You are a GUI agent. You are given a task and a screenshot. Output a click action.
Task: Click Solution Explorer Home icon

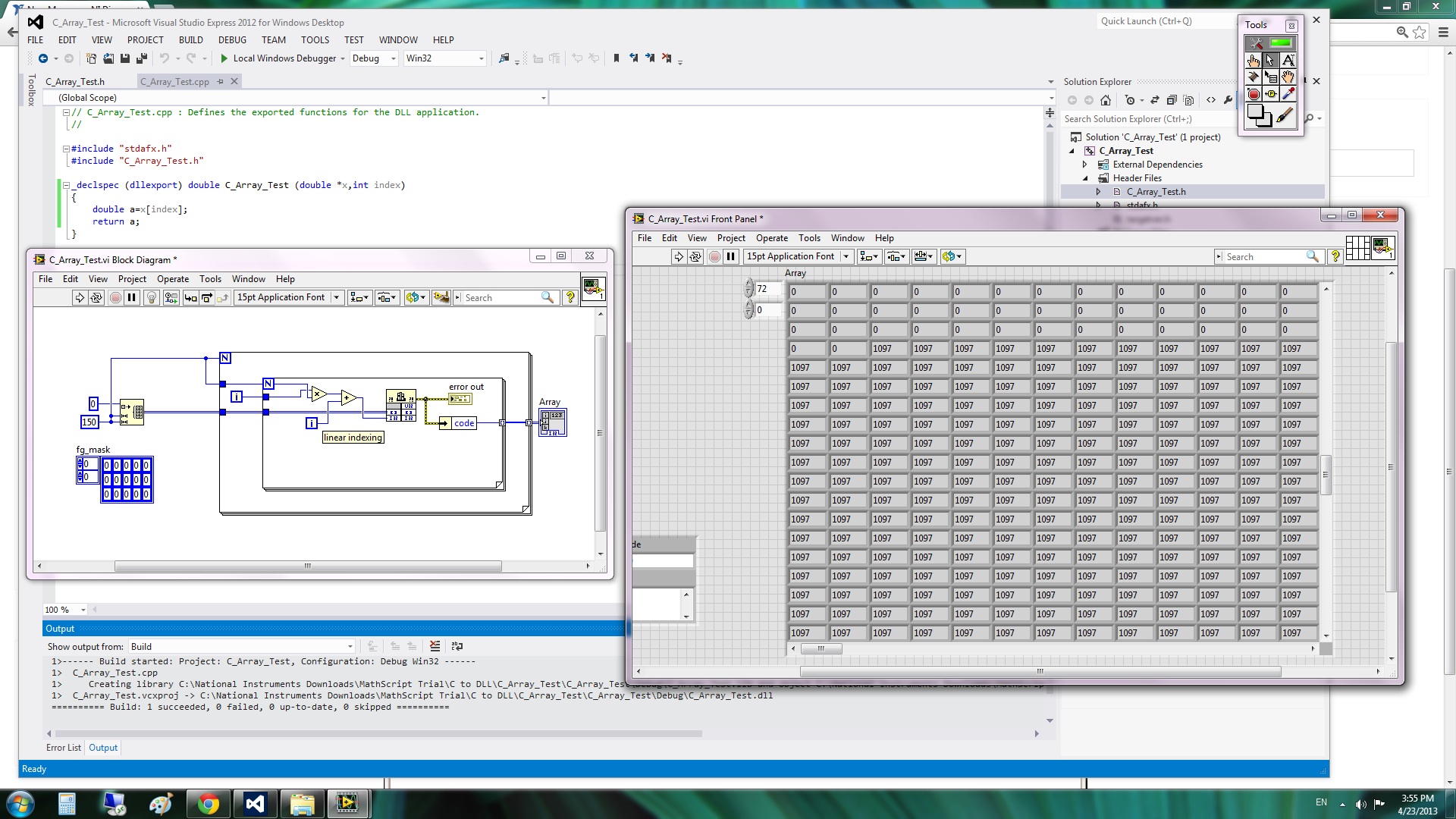tap(1106, 100)
